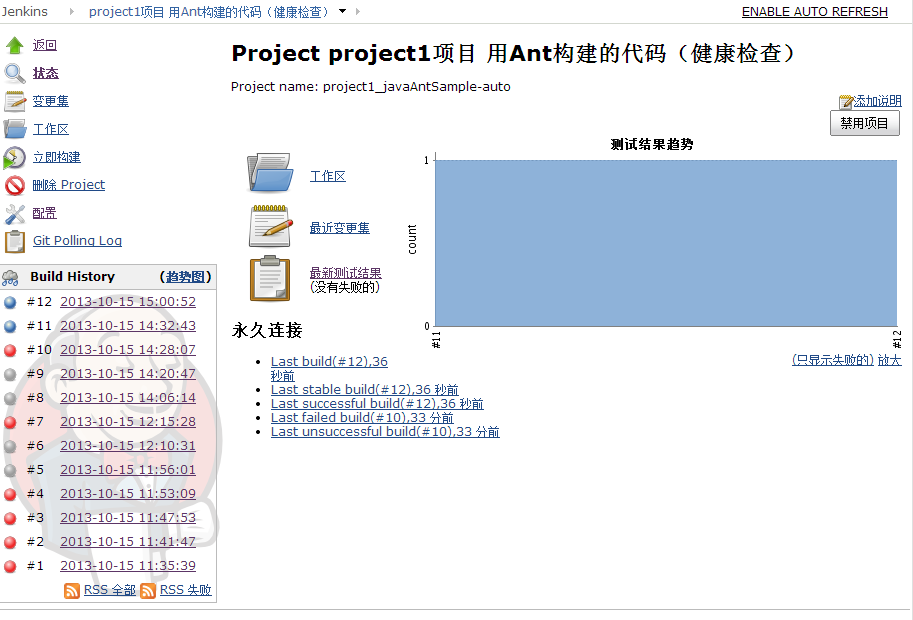Image resolution: width=913 pixels, height=620 pixels.
Task: Click the Jenkins breadcrumb link
Action: (x=24, y=11)
